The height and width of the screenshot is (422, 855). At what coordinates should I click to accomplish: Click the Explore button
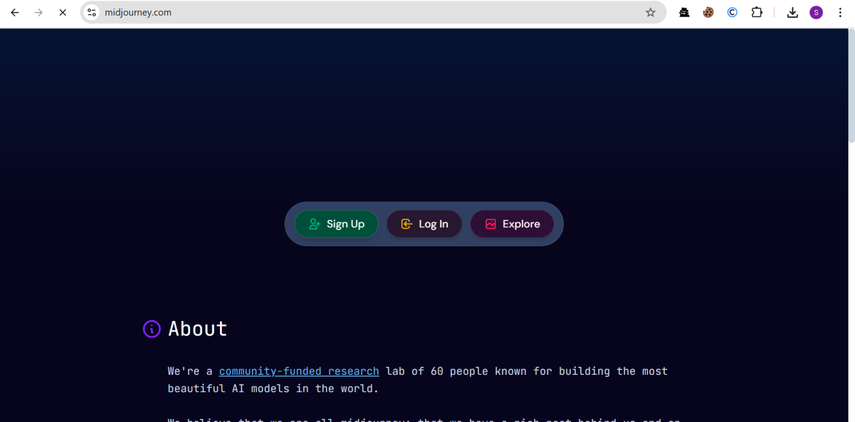[512, 224]
